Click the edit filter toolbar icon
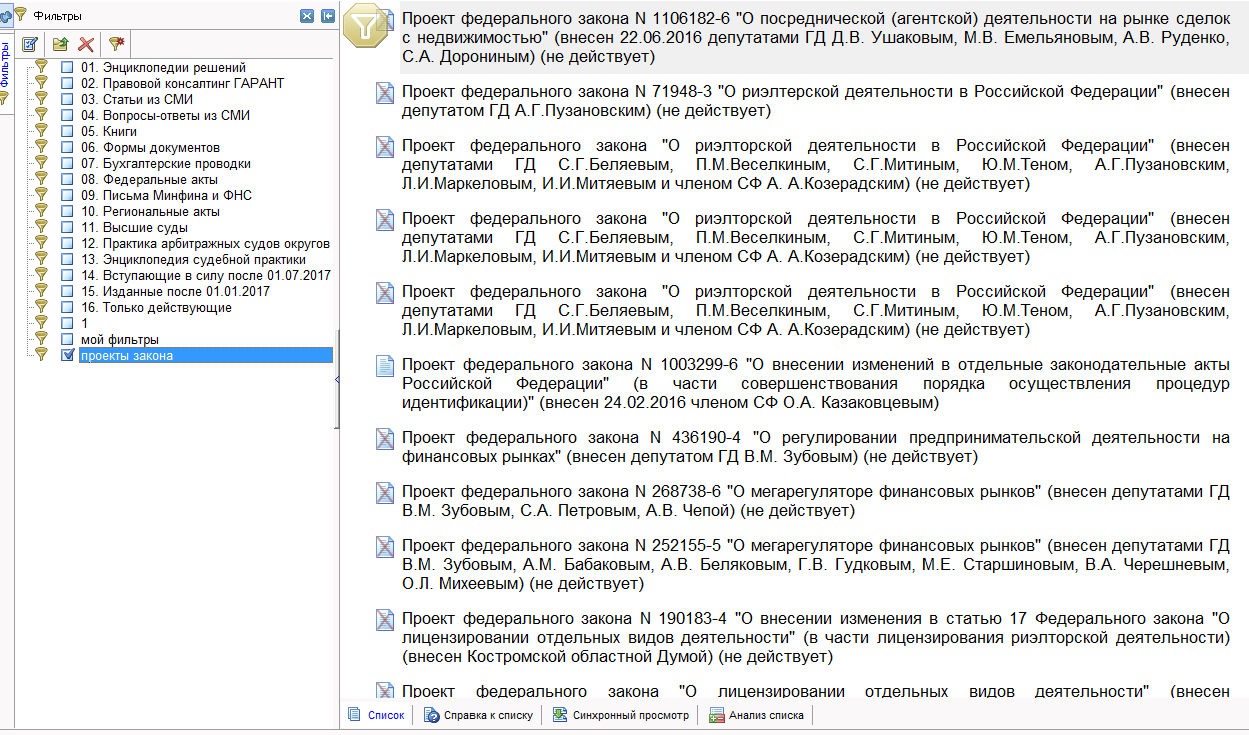 [x=30, y=44]
